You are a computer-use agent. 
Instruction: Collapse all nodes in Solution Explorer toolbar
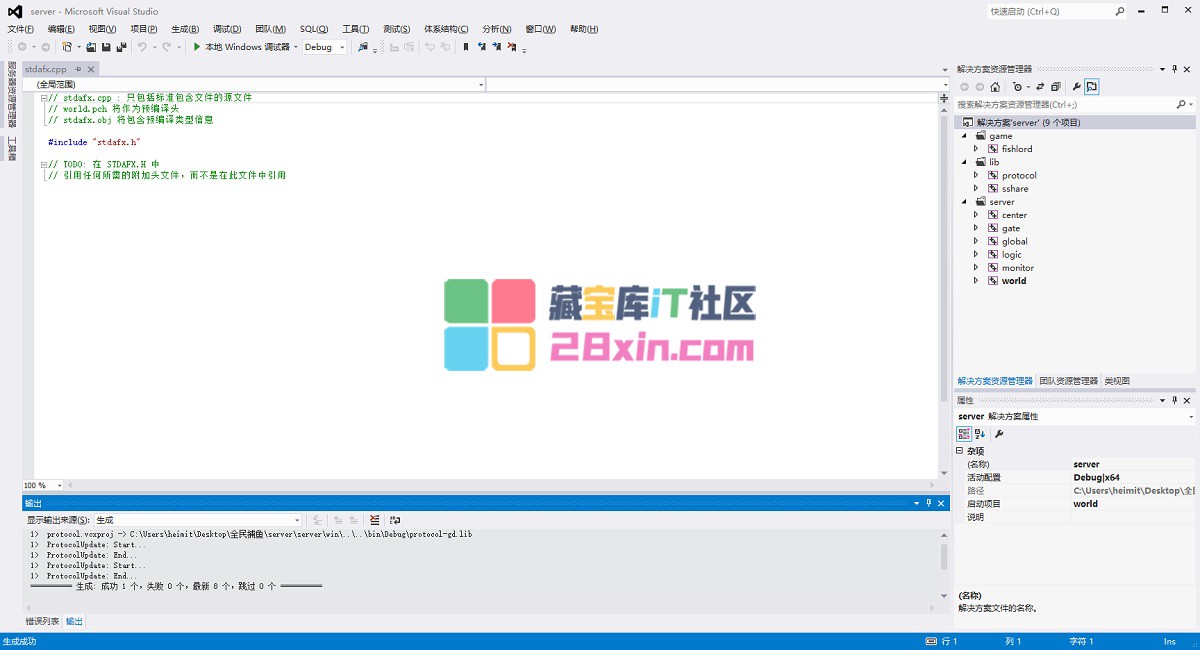[1055, 87]
